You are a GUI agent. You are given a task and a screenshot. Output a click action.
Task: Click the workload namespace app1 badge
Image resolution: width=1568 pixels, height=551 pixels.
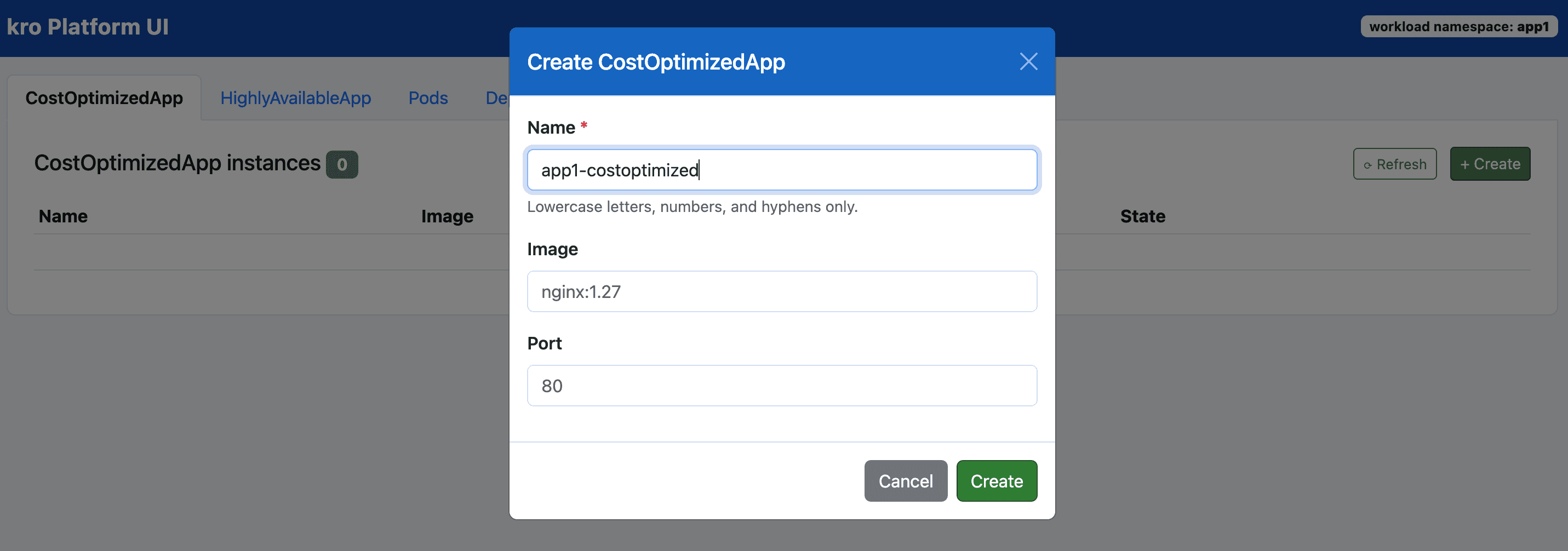pyautogui.click(x=1458, y=27)
